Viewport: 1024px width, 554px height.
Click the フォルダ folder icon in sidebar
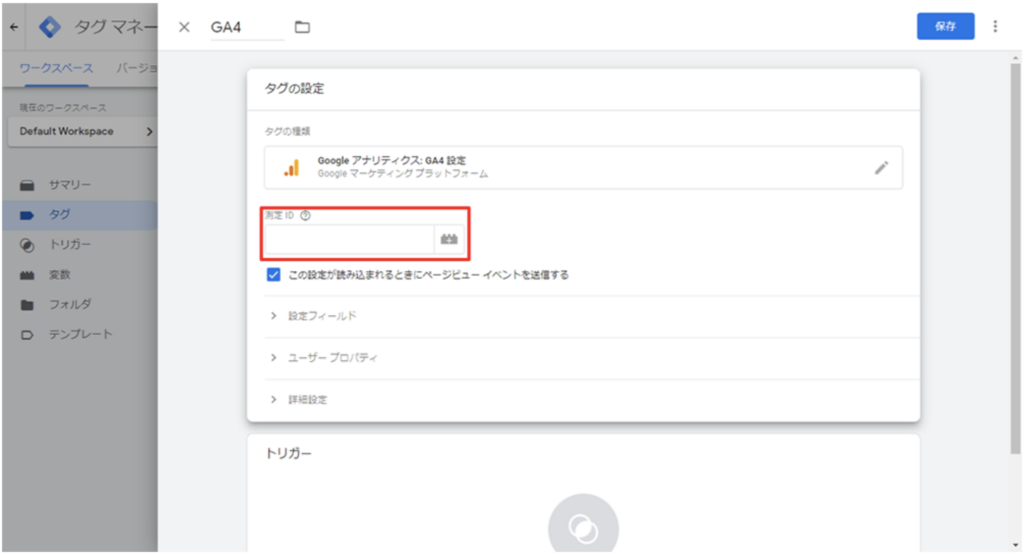27,305
